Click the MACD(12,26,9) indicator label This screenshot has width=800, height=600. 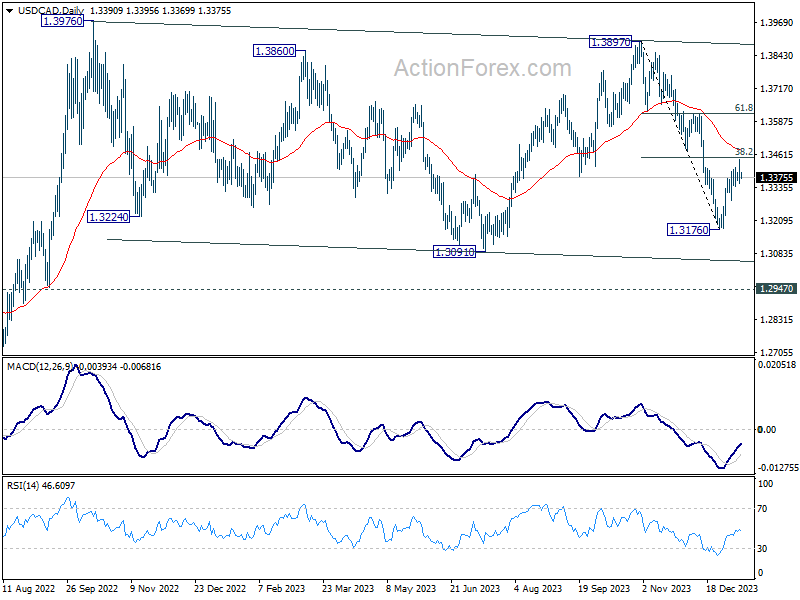pos(40,367)
